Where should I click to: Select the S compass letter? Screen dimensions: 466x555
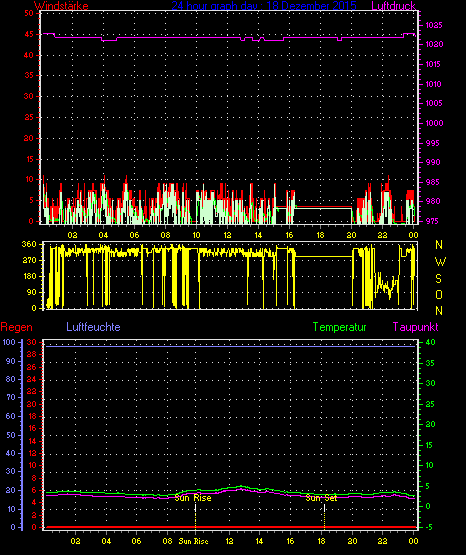(x=438, y=279)
